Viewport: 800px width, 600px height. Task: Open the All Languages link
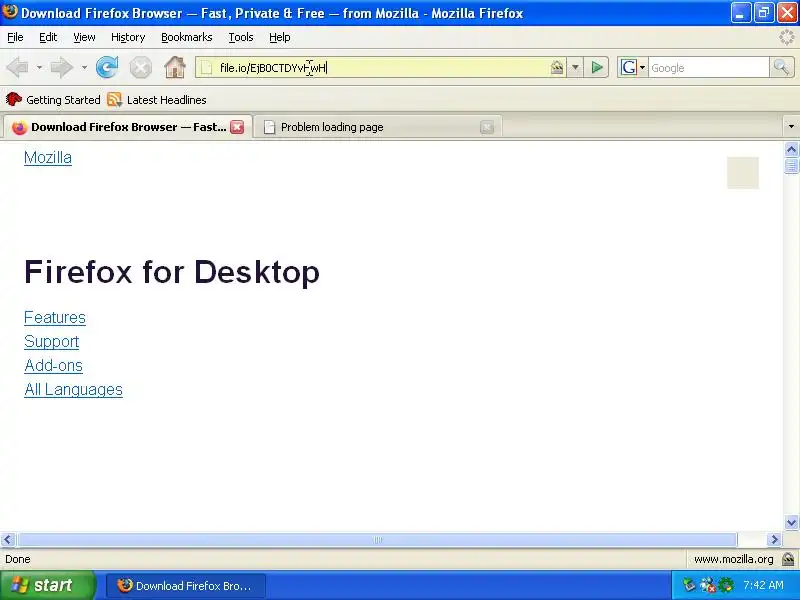(x=73, y=389)
